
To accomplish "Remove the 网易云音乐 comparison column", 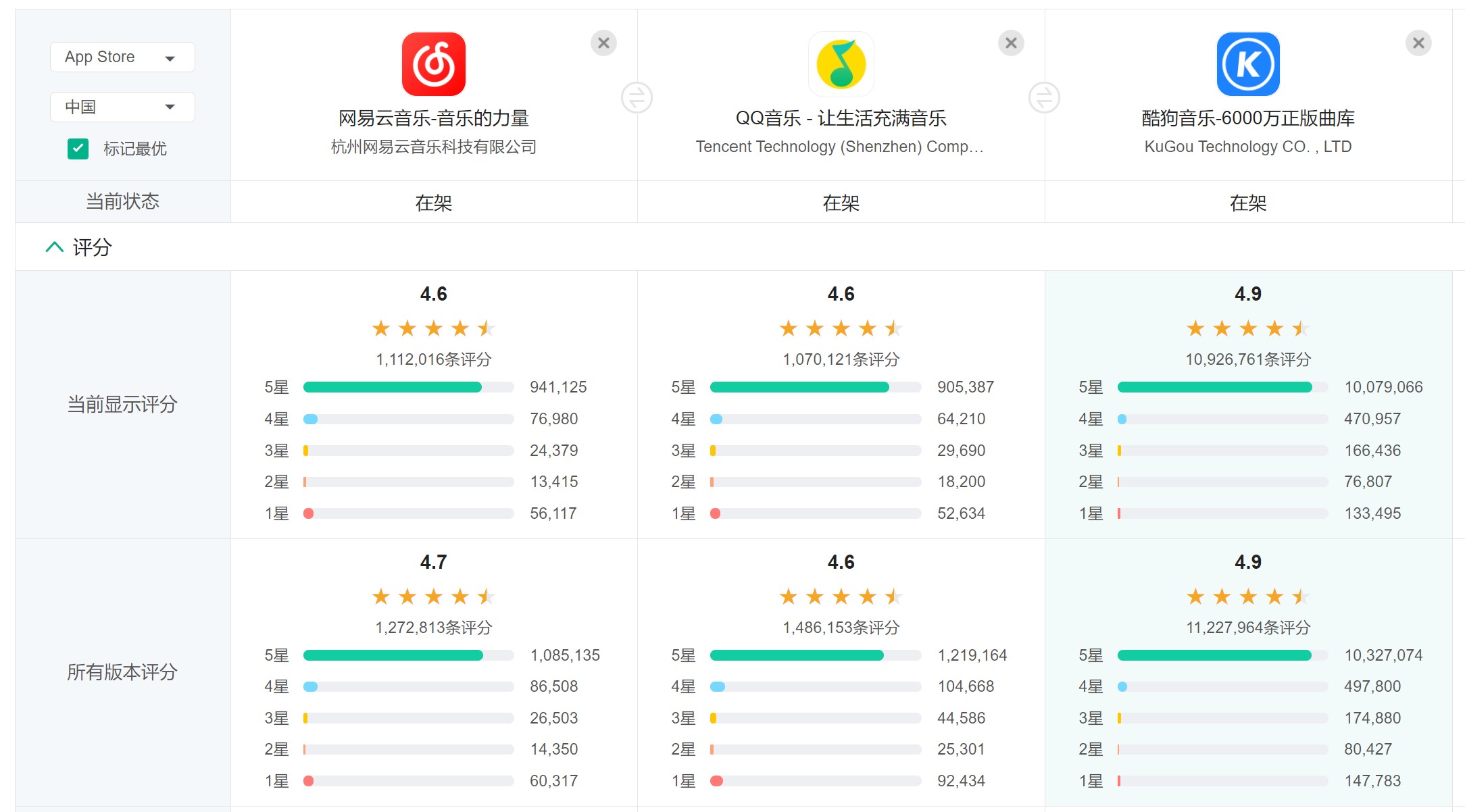I will tap(603, 43).
